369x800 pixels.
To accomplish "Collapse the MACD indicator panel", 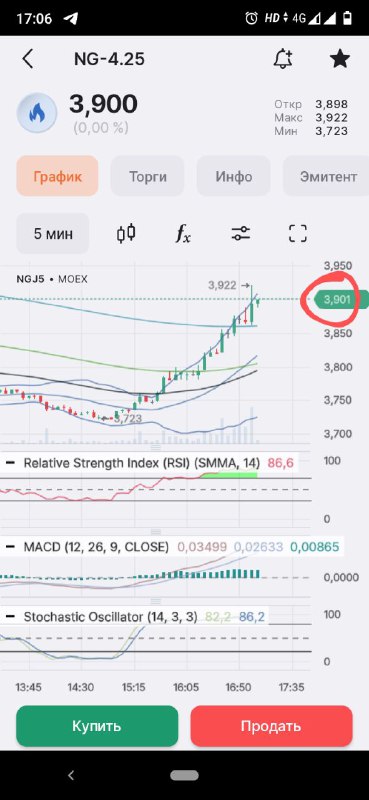I will click(10, 547).
